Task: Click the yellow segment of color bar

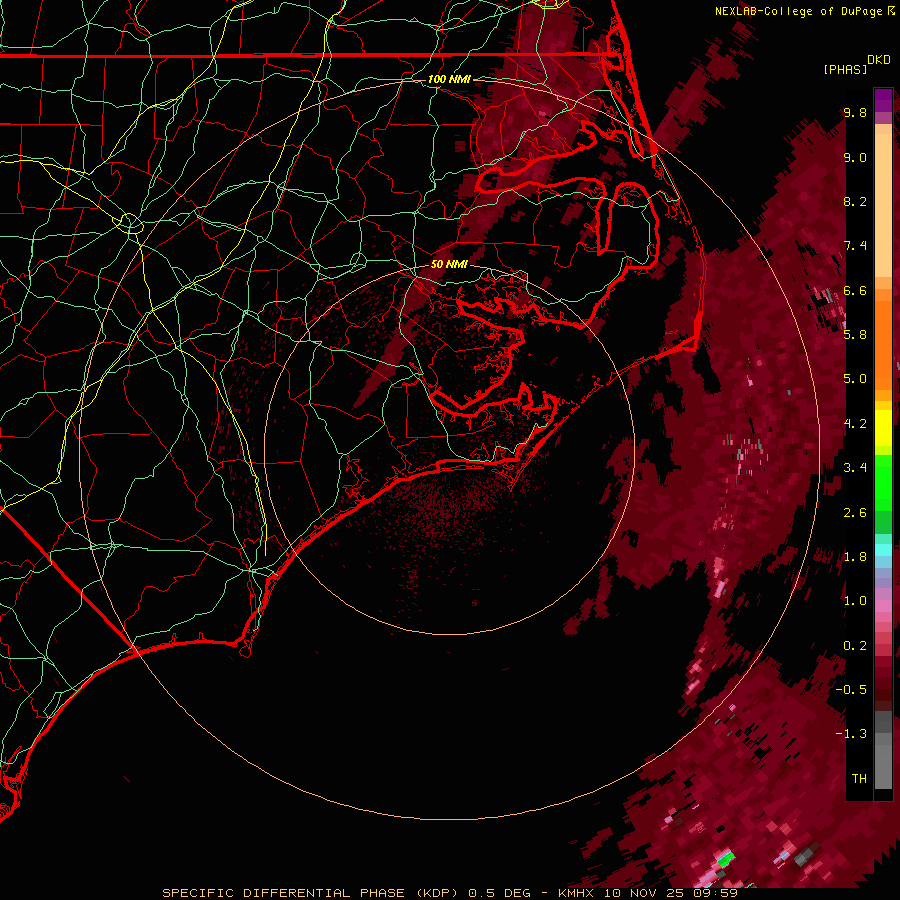Action: [x=883, y=428]
